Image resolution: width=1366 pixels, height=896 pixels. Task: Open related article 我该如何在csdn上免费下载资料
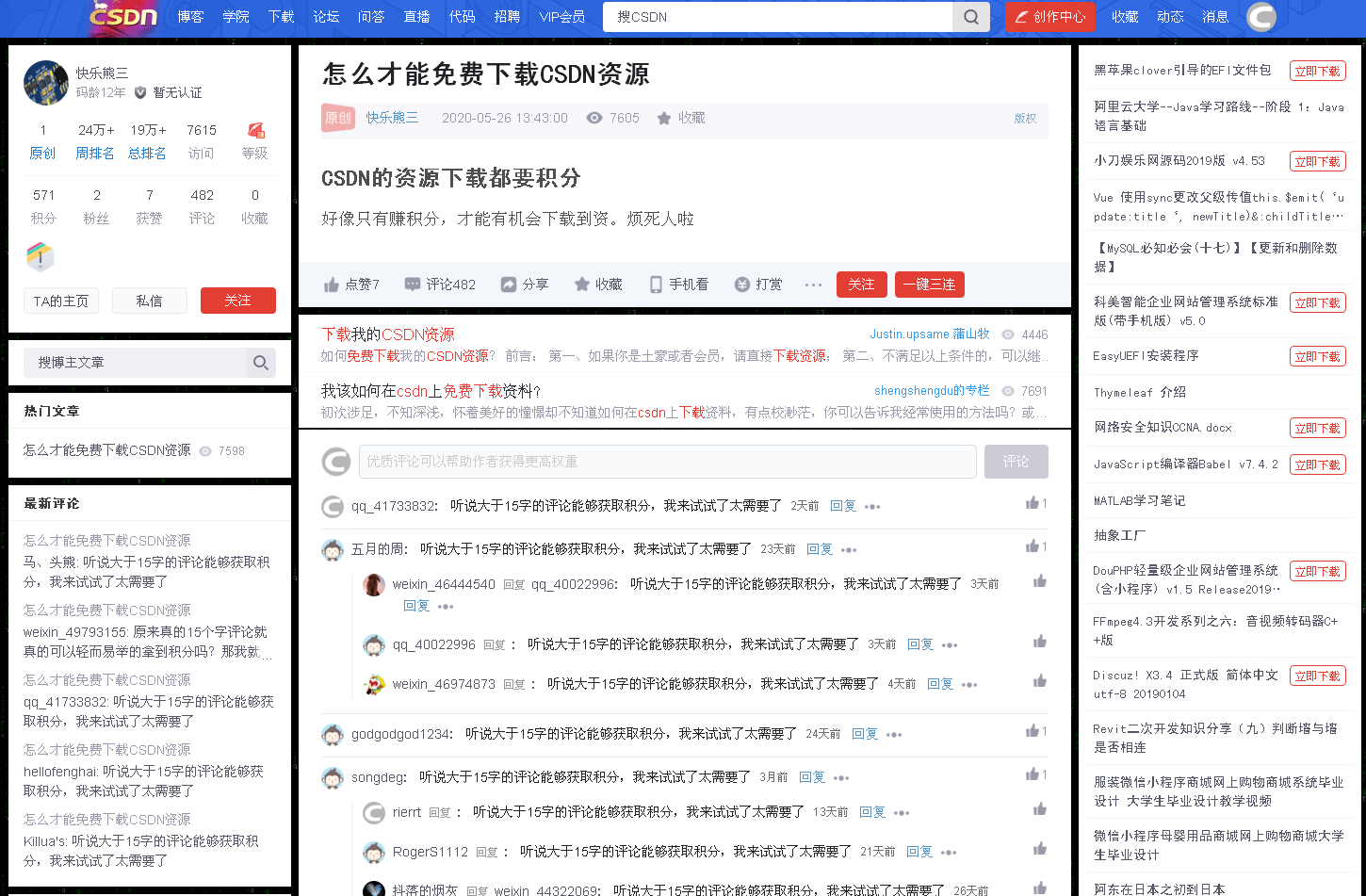coord(431,391)
